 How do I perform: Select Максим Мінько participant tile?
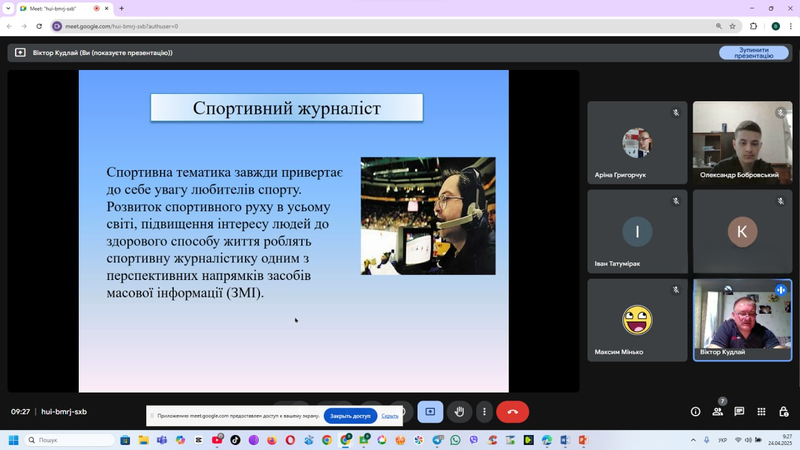click(x=637, y=320)
